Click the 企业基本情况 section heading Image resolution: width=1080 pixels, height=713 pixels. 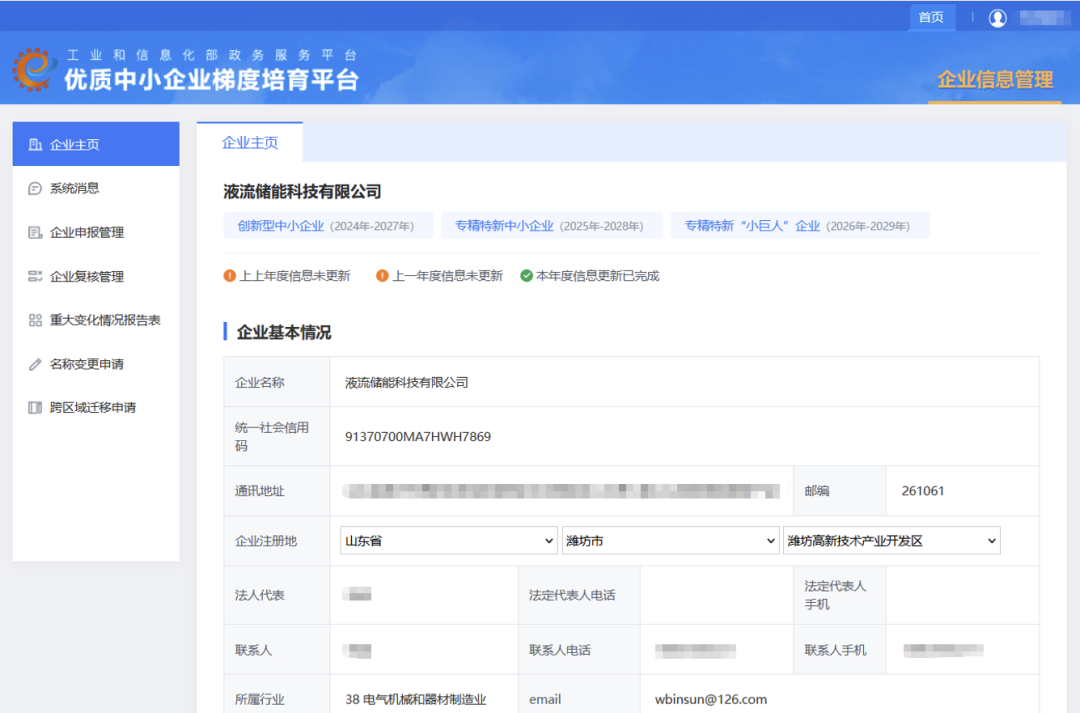pos(284,332)
